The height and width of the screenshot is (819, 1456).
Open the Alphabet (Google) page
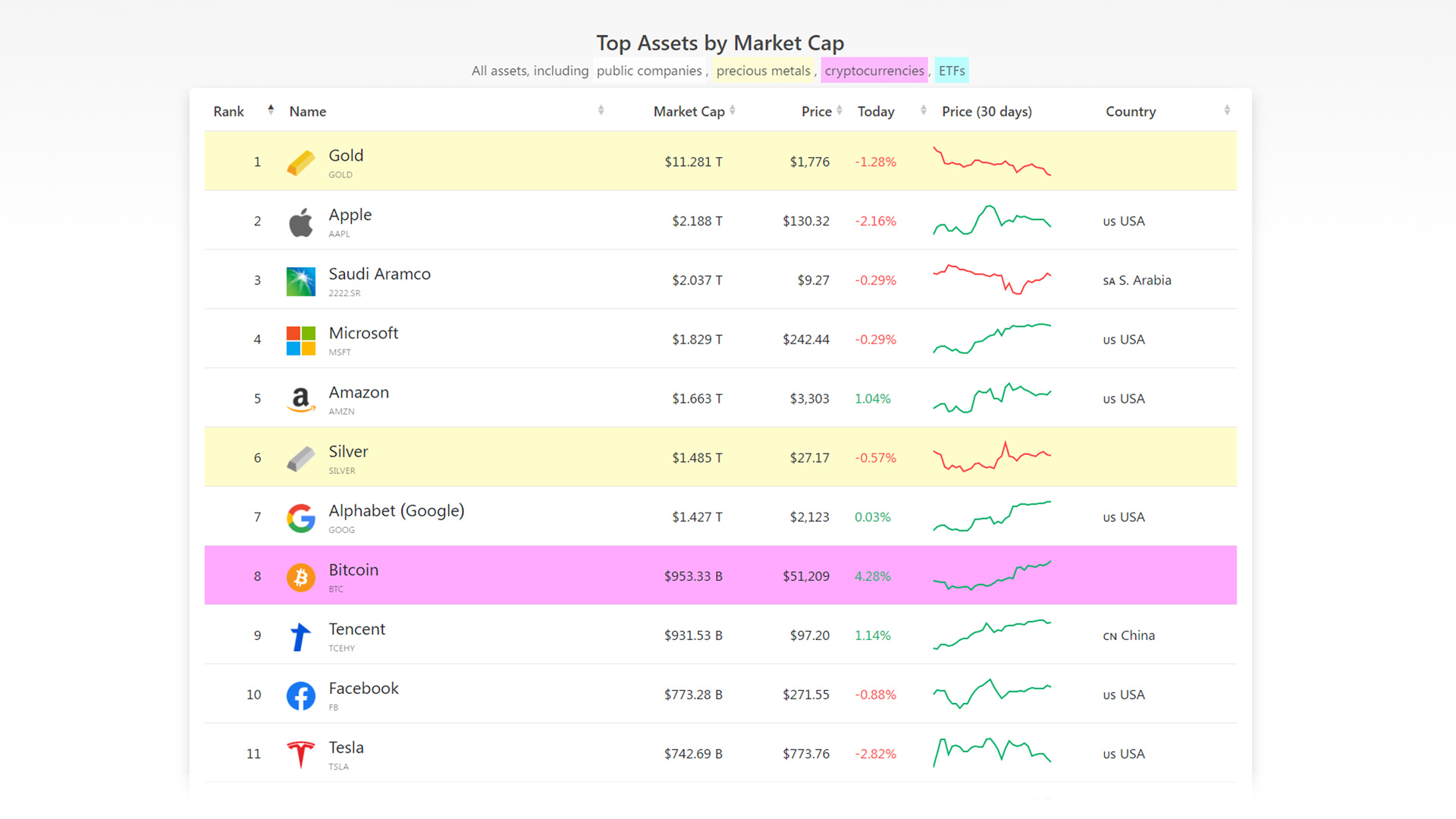(396, 510)
